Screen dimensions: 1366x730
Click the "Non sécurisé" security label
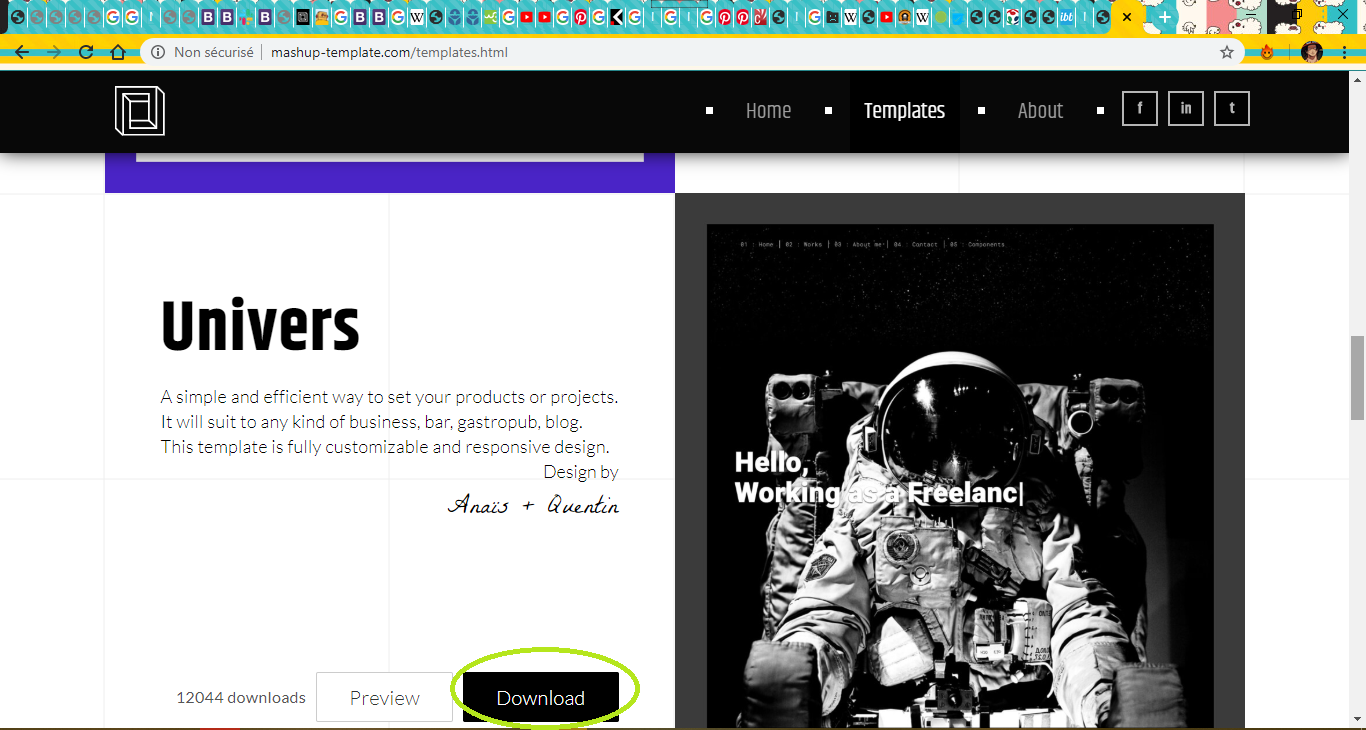214,52
